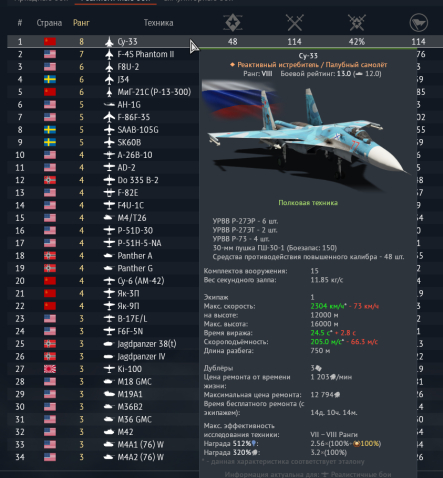Image resolution: width=443 pixels, height=478 pixels.
Task: Sort the table by Ранг column
Action: click(x=81, y=23)
